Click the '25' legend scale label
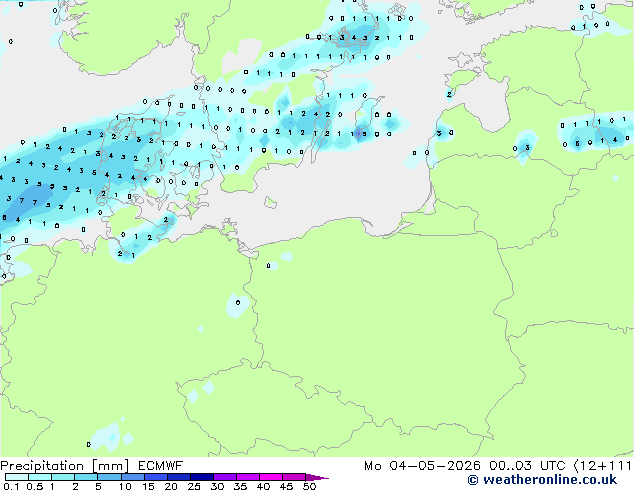 pyautogui.click(x=194, y=486)
